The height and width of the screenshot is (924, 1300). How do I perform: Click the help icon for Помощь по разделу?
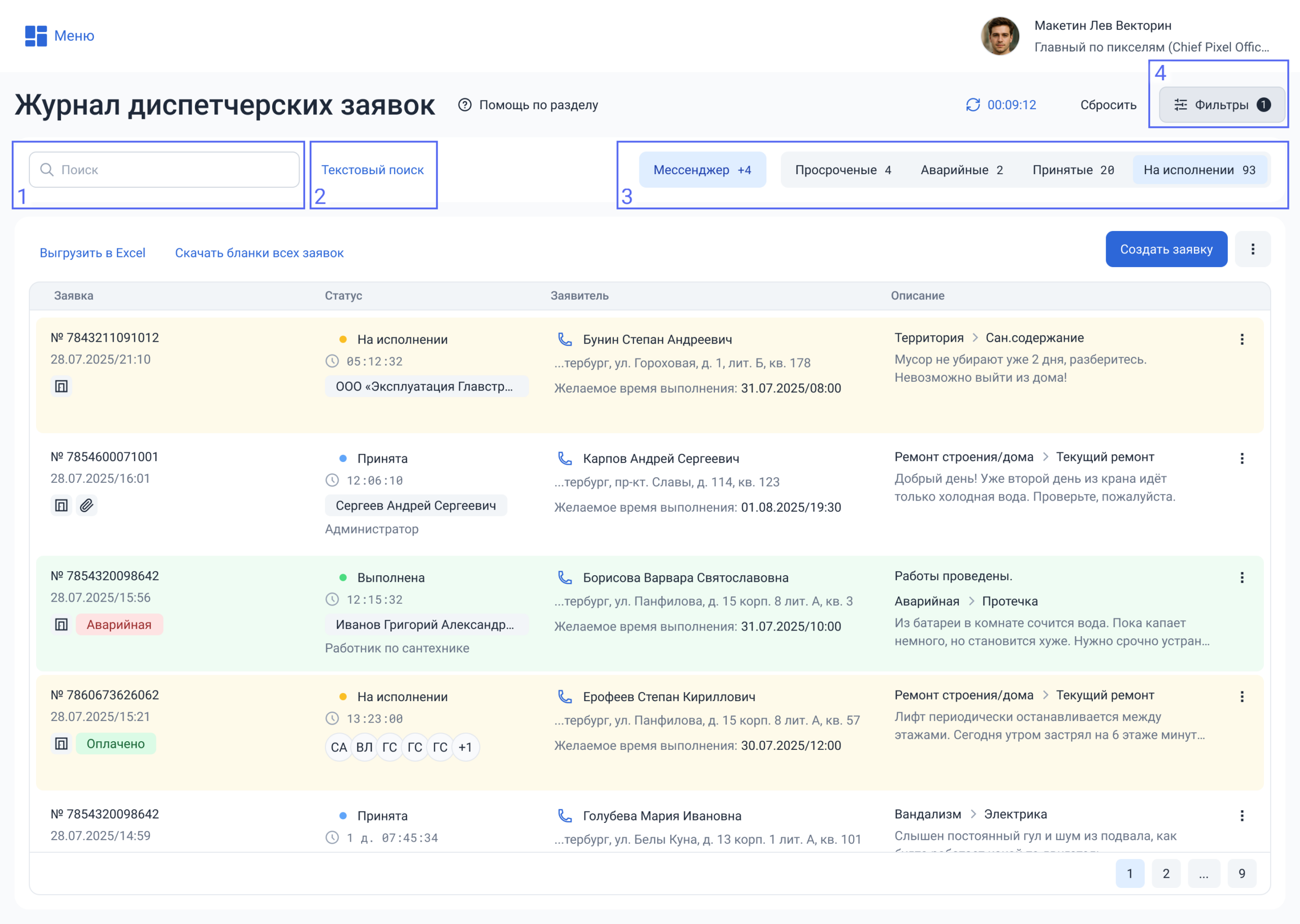pyautogui.click(x=465, y=105)
